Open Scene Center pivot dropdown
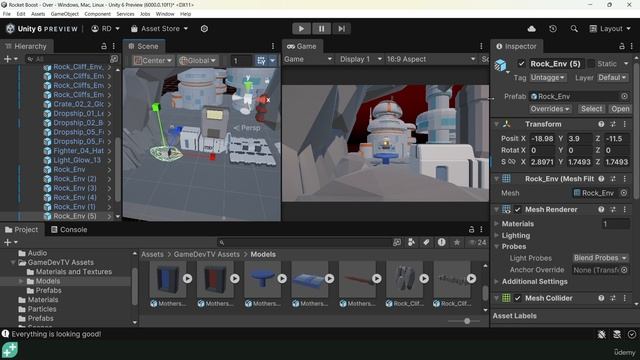This screenshot has height=360, width=640. pyautogui.click(x=153, y=60)
